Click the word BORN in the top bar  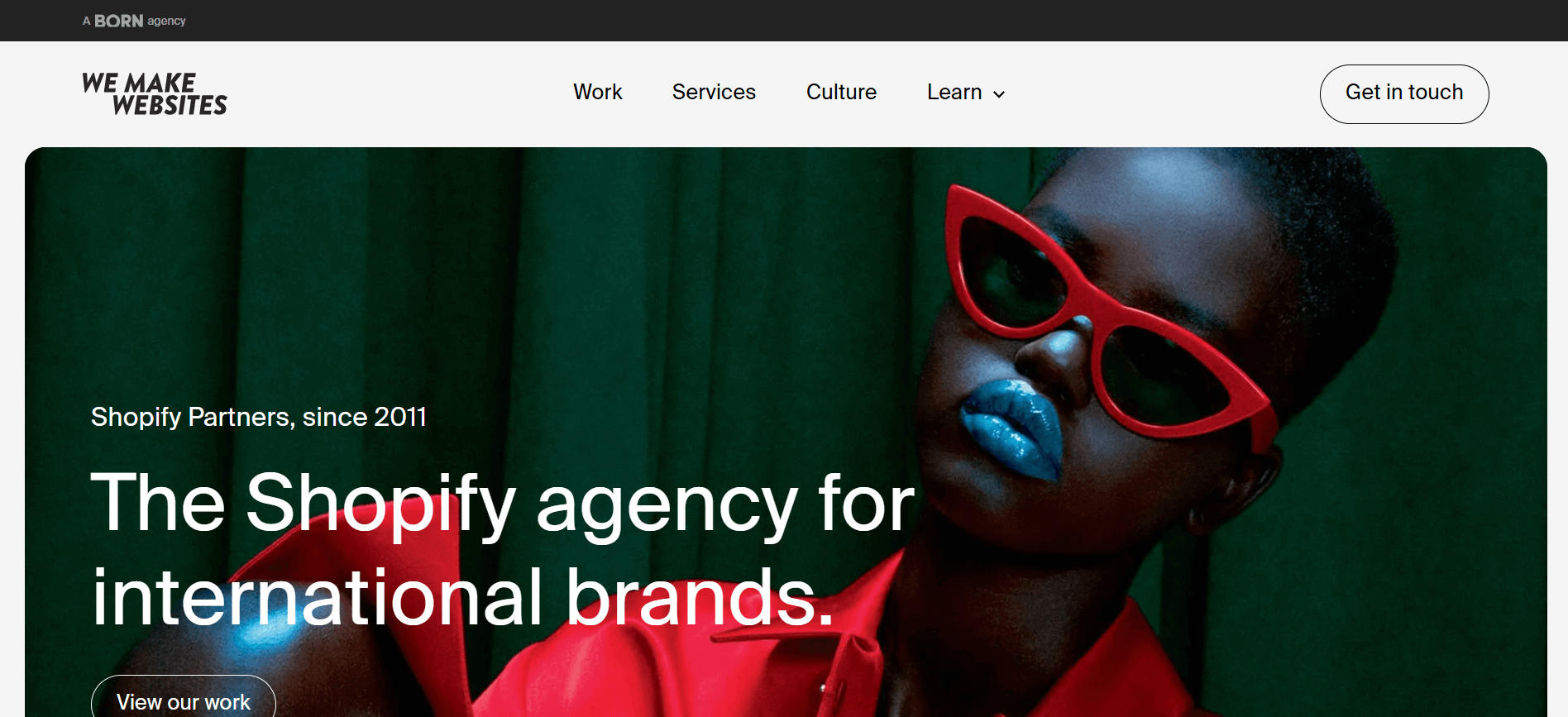pos(119,21)
